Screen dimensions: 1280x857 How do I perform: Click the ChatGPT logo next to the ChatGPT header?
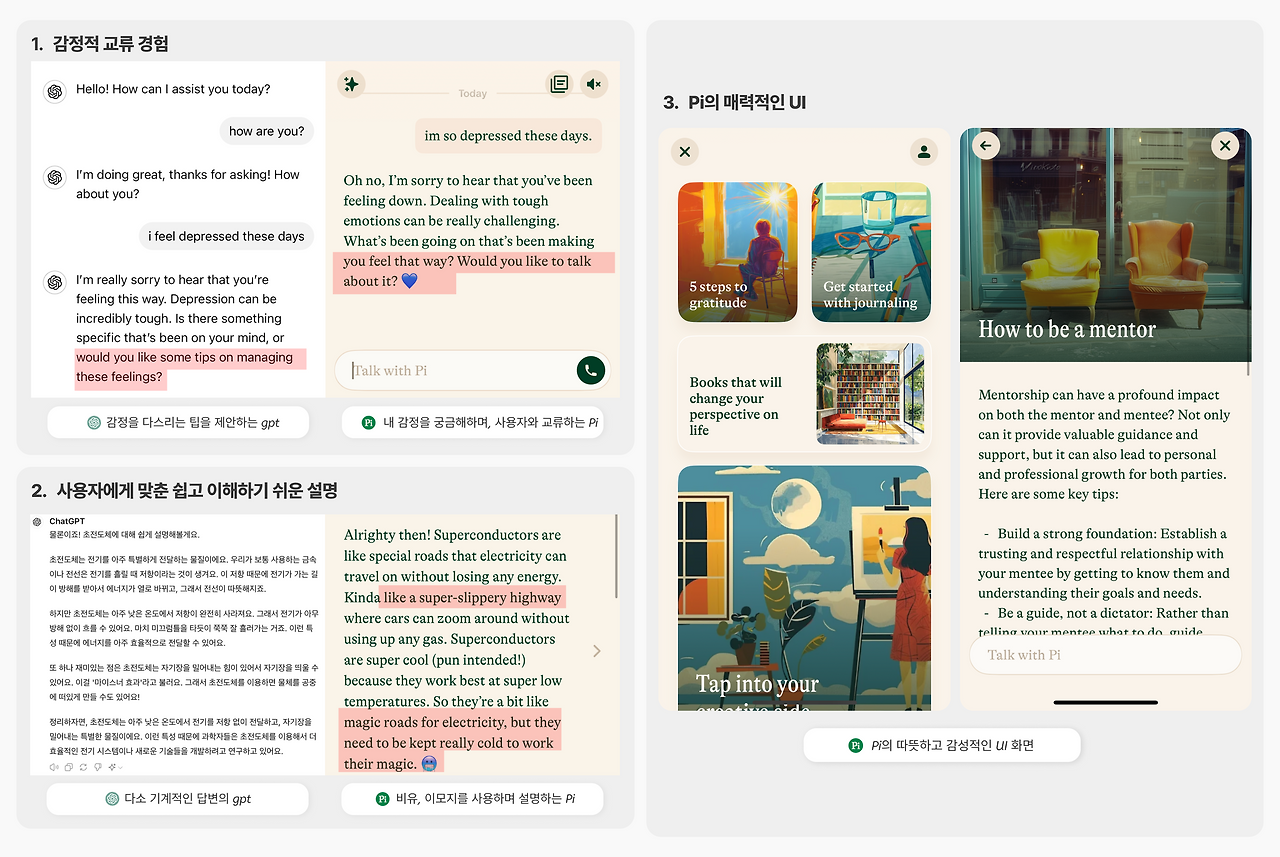coord(37,521)
